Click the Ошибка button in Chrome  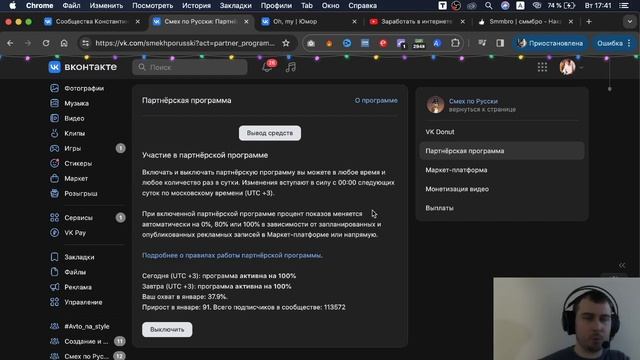[613, 43]
